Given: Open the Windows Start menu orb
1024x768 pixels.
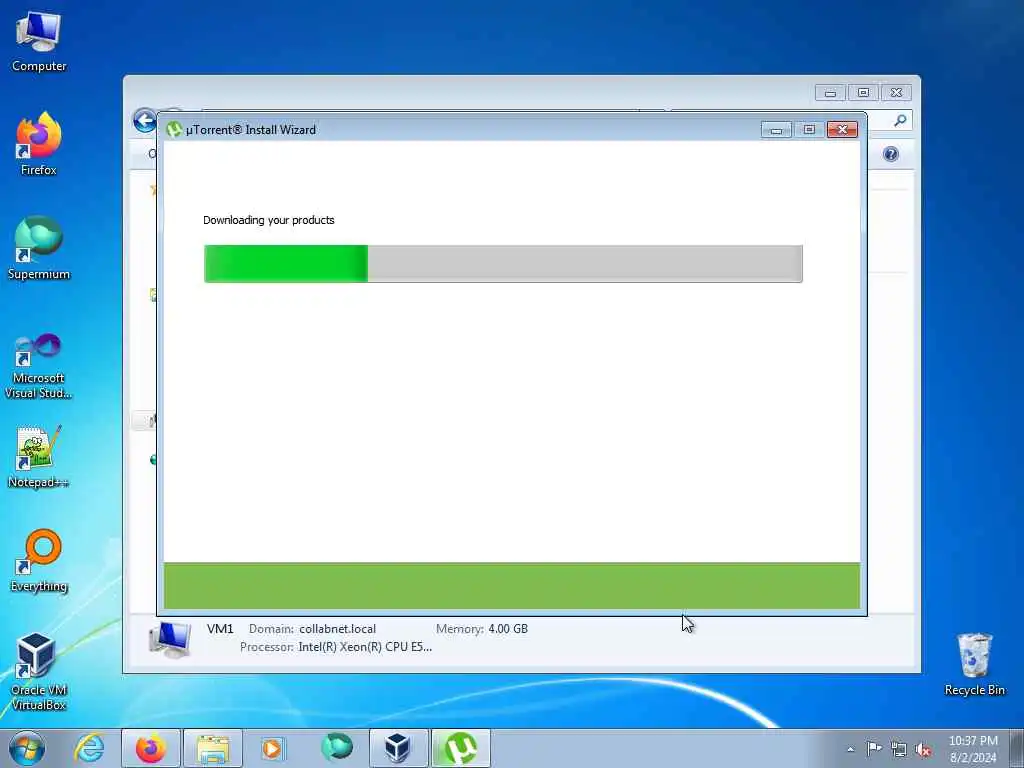Looking at the screenshot, I should pyautogui.click(x=27, y=748).
